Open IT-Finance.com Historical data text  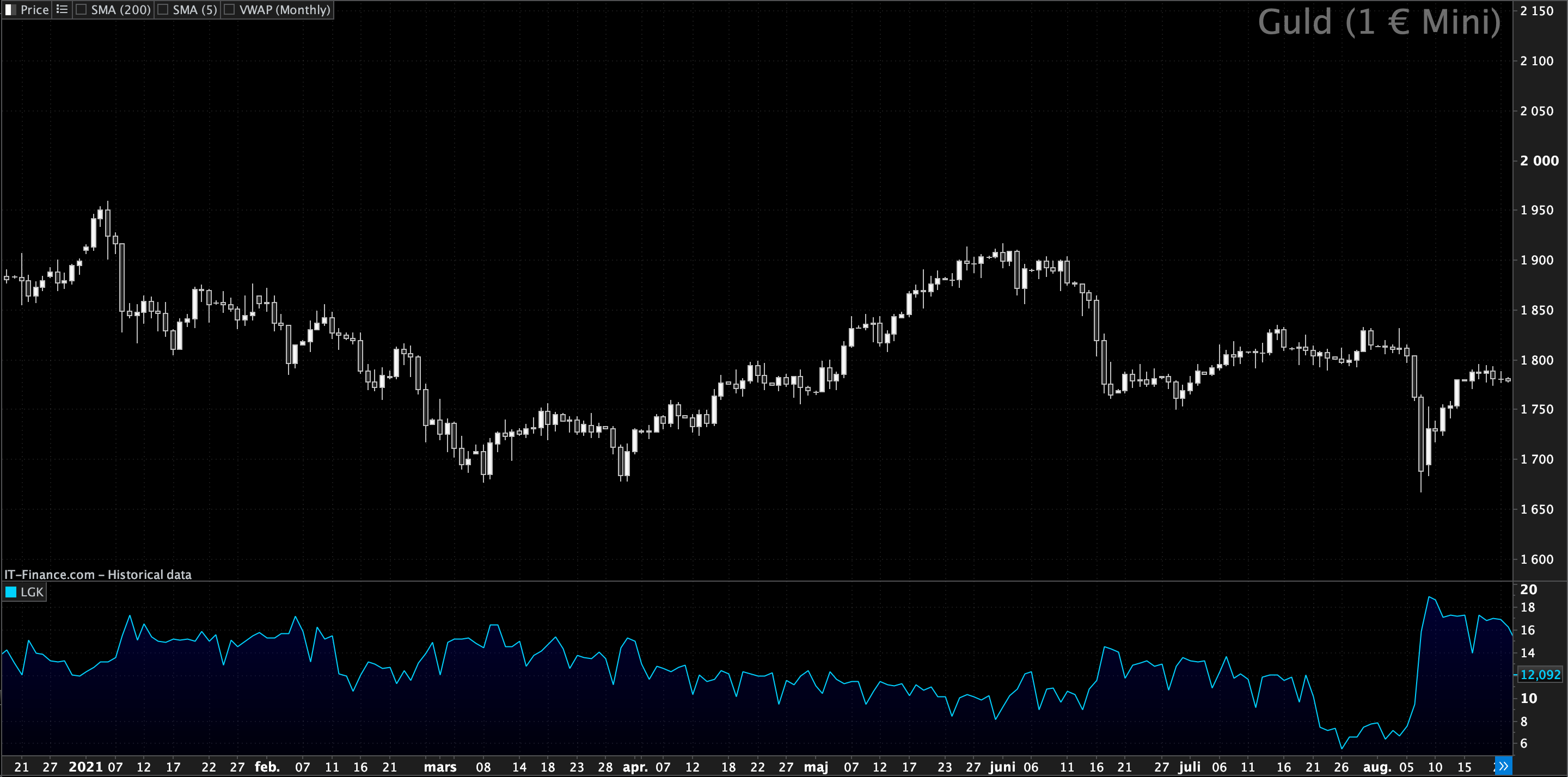pos(97,575)
